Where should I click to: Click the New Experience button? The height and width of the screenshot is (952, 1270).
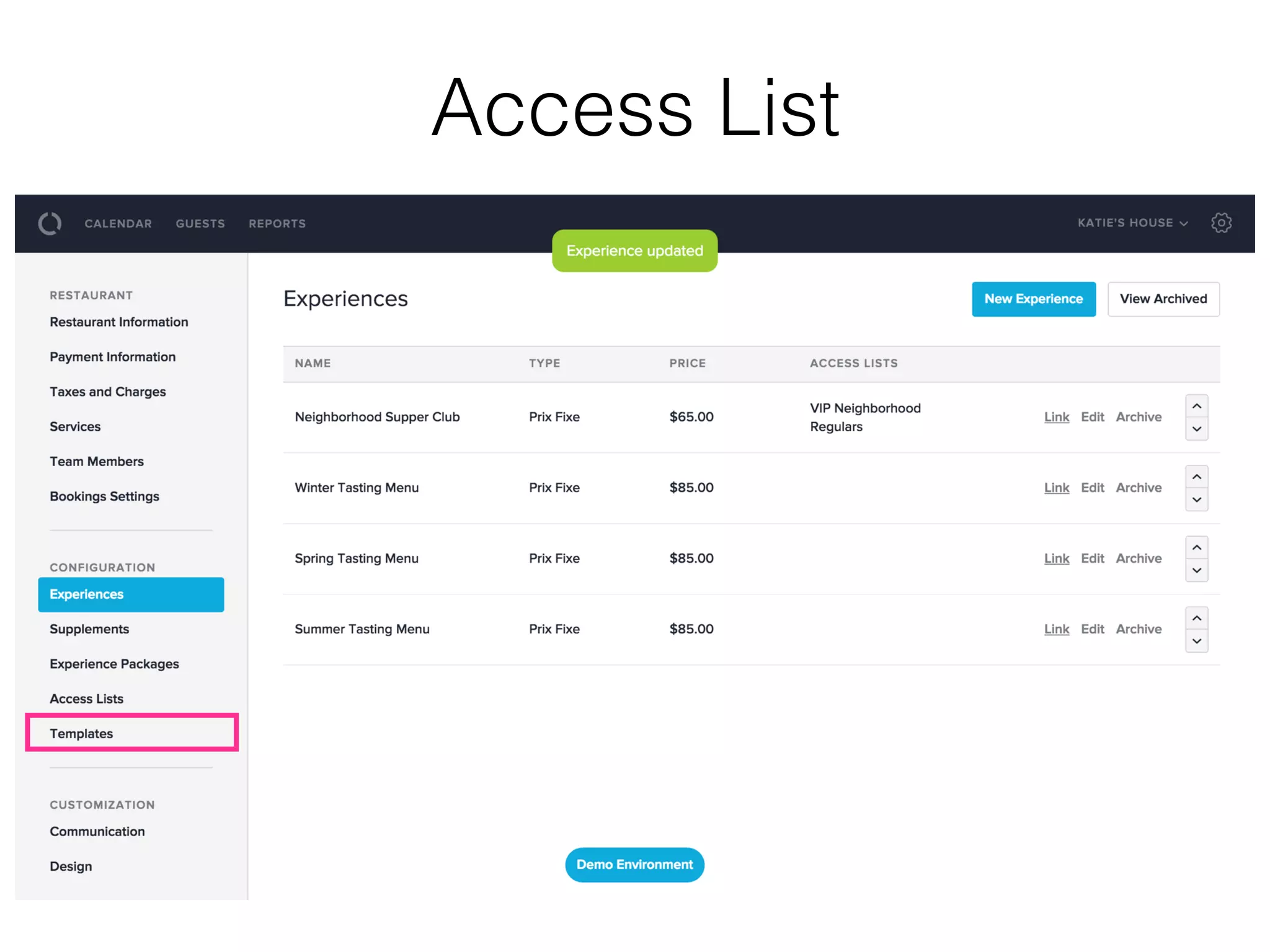[1034, 299]
